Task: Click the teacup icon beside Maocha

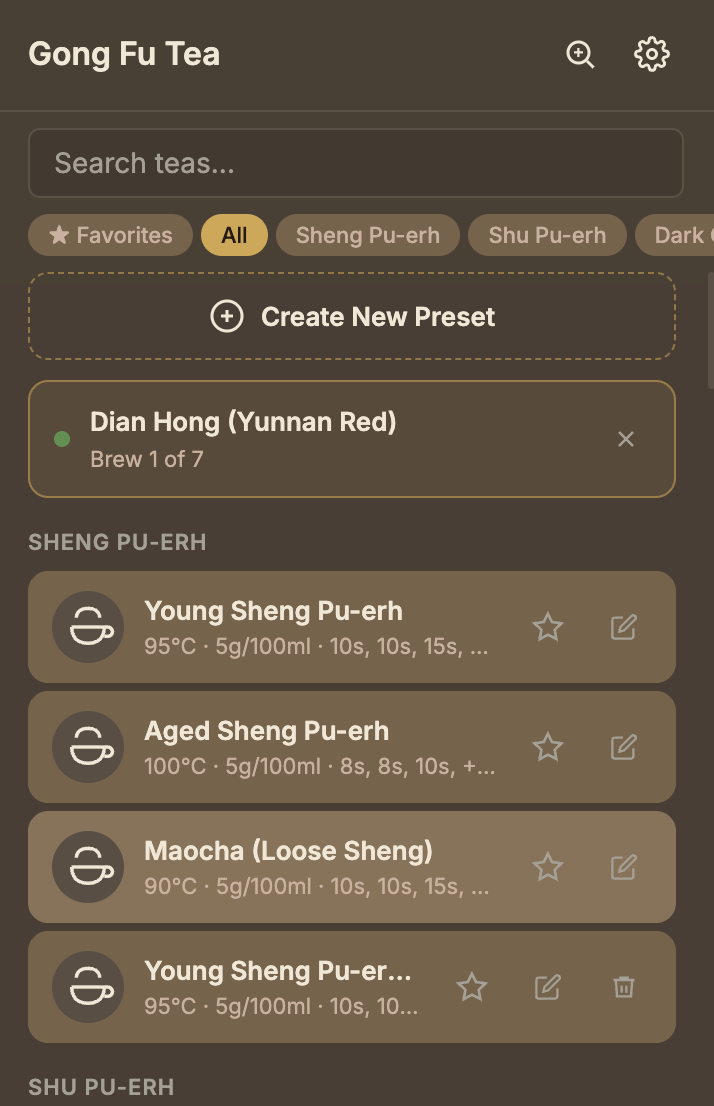Action: coord(88,867)
